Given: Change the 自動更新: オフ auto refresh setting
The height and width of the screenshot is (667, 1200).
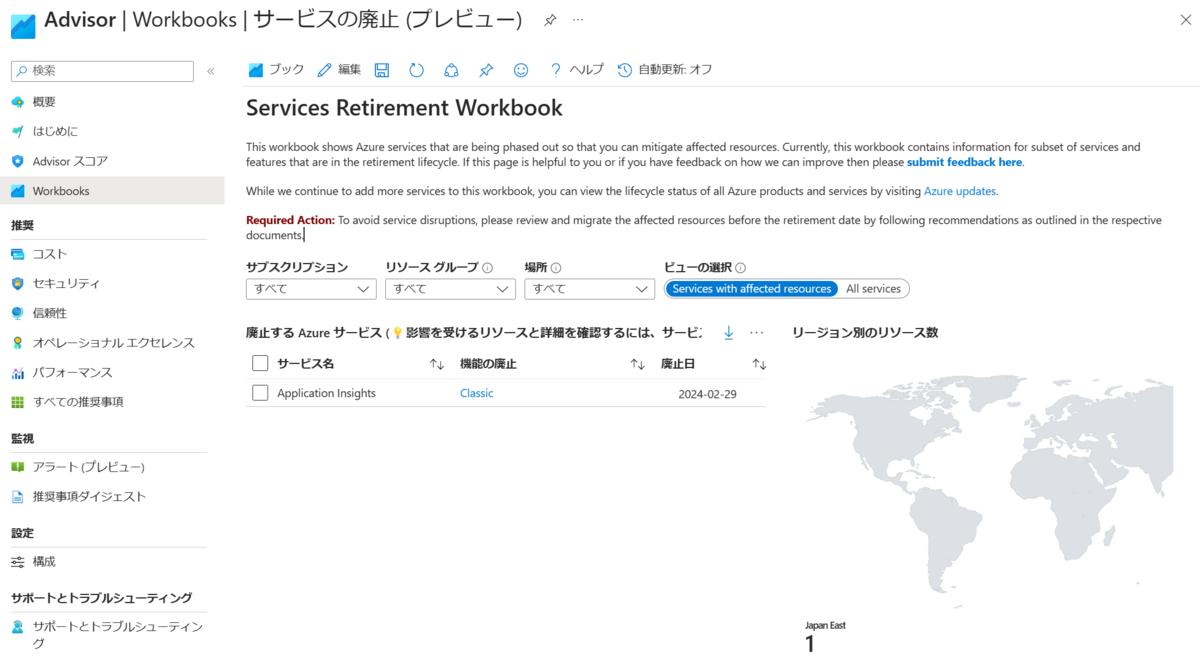Looking at the screenshot, I should pos(665,70).
